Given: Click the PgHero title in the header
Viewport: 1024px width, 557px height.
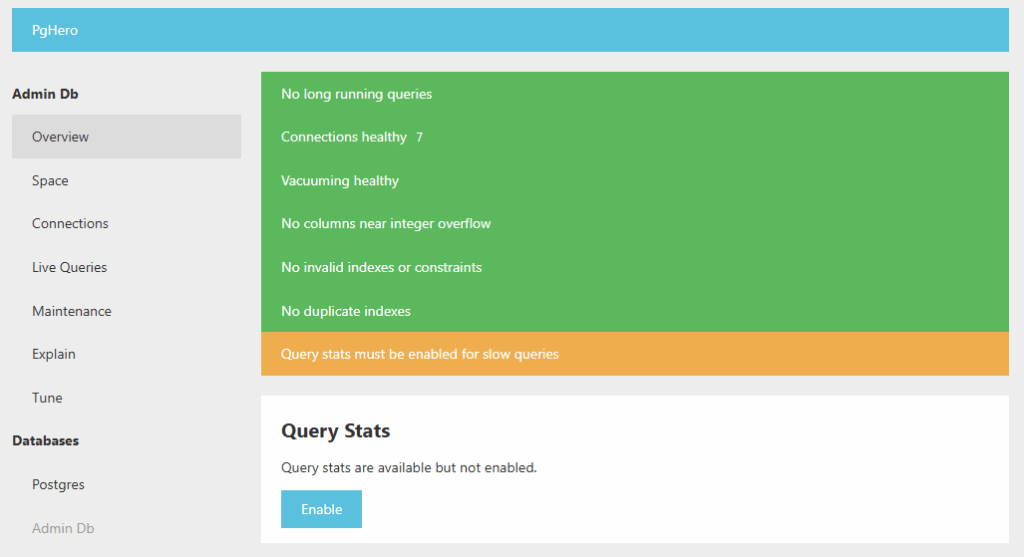Looking at the screenshot, I should click(55, 30).
